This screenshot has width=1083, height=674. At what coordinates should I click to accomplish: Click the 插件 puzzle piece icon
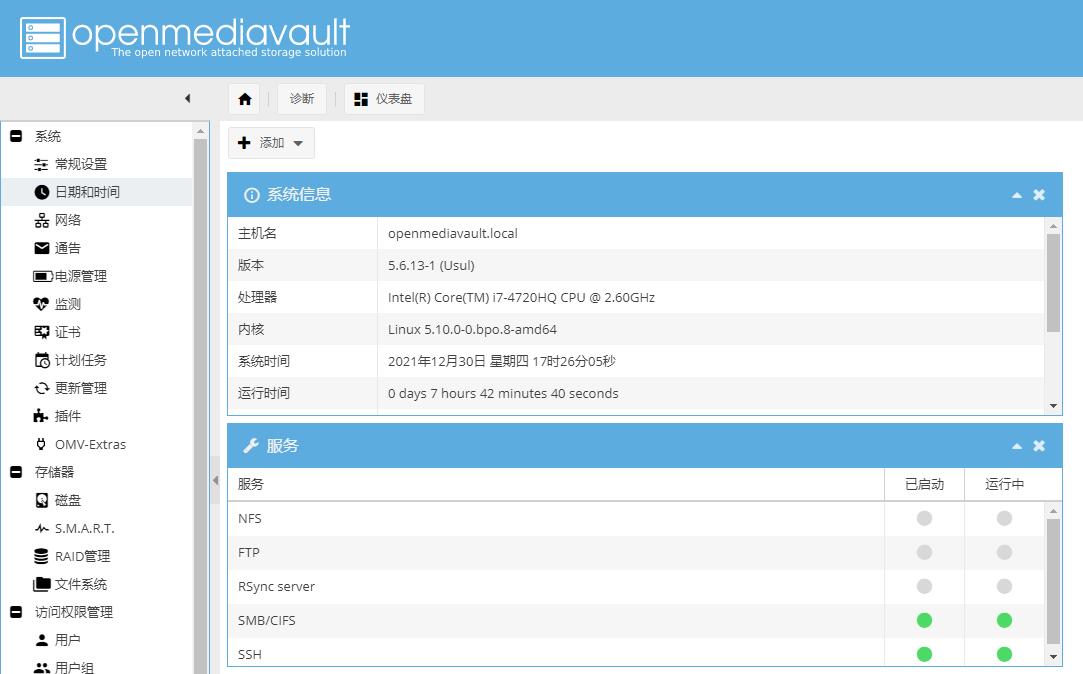point(42,416)
